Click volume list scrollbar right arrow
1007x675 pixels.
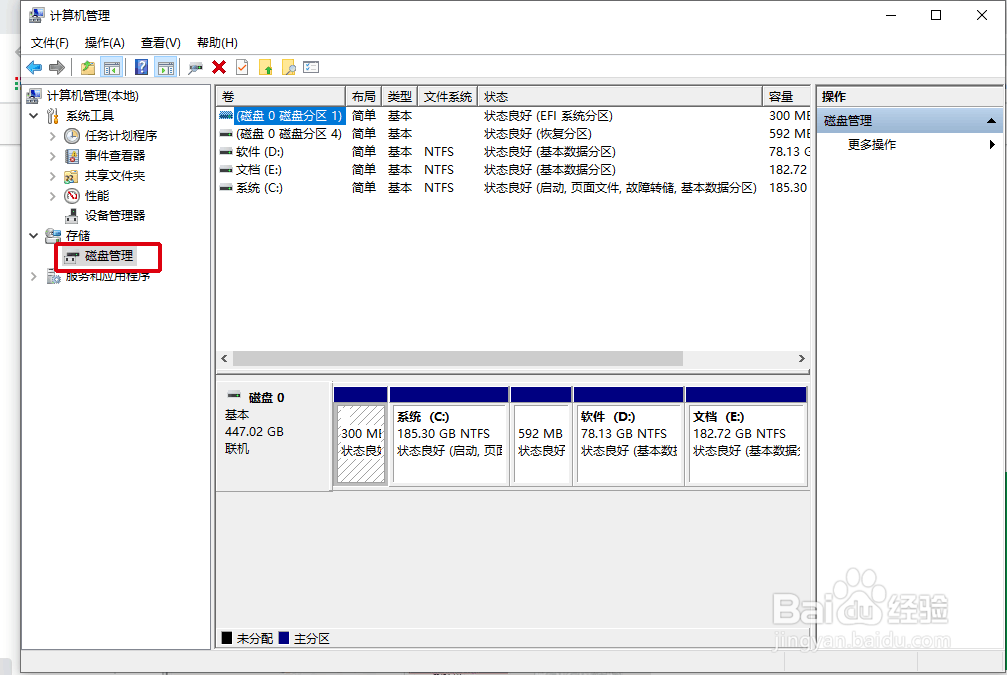(801, 358)
